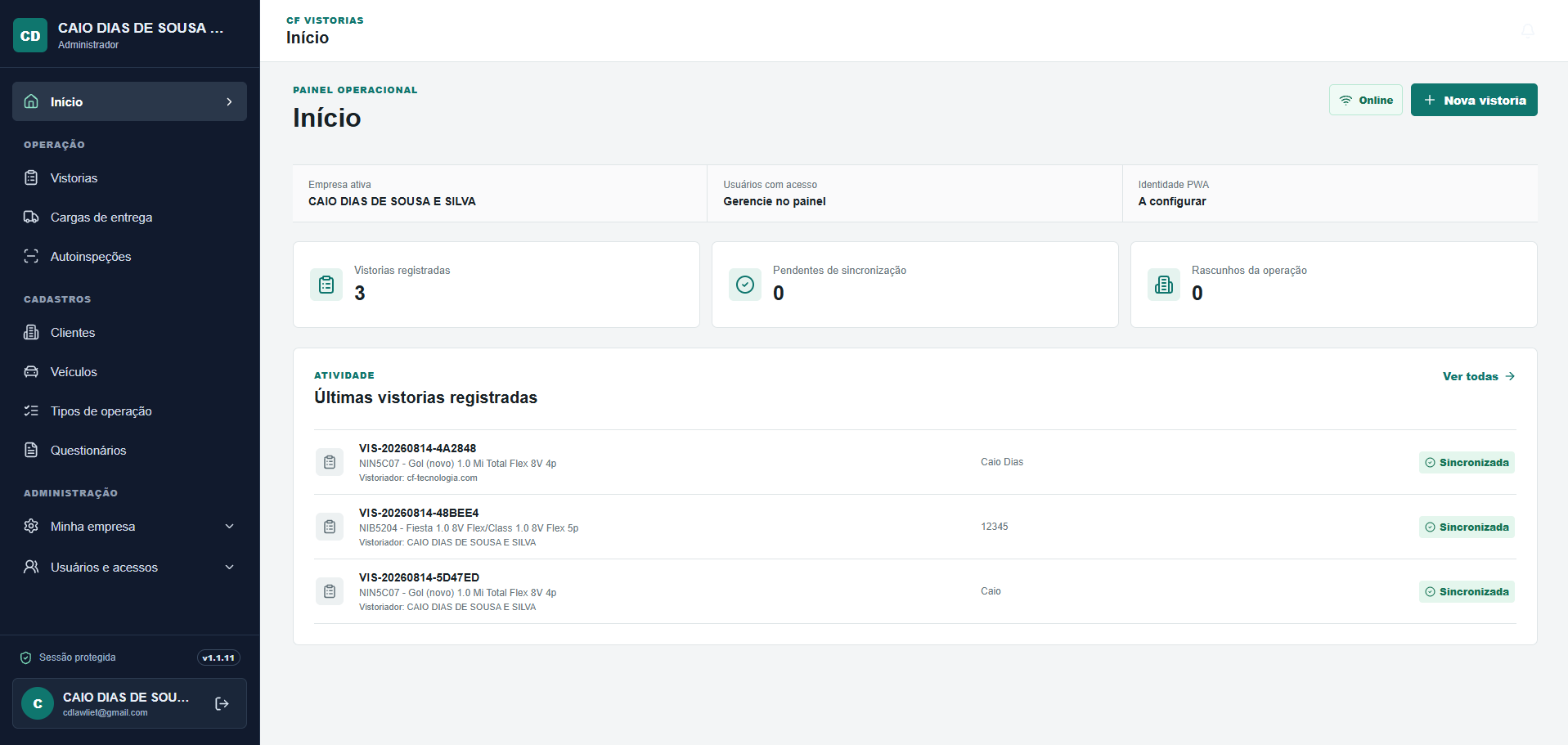This screenshot has width=1568, height=745.
Task: Open Tipos de operação
Action: [129, 411]
